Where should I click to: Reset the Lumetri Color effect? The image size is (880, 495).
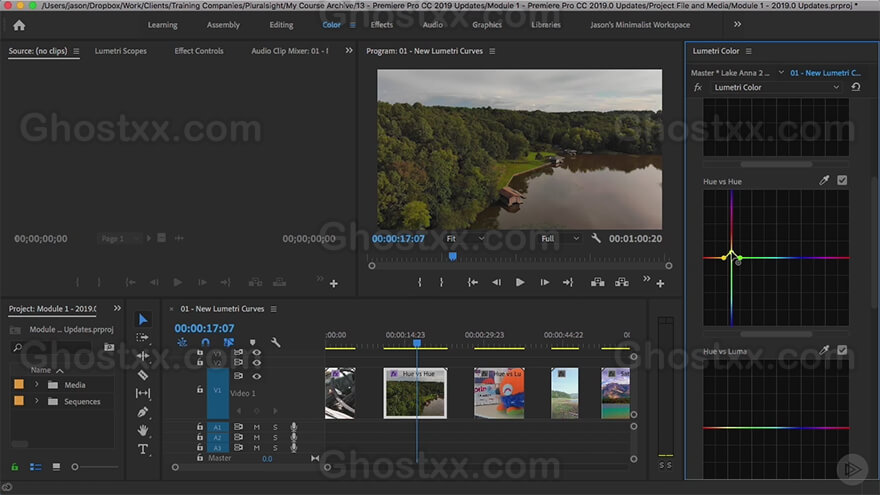coord(856,88)
